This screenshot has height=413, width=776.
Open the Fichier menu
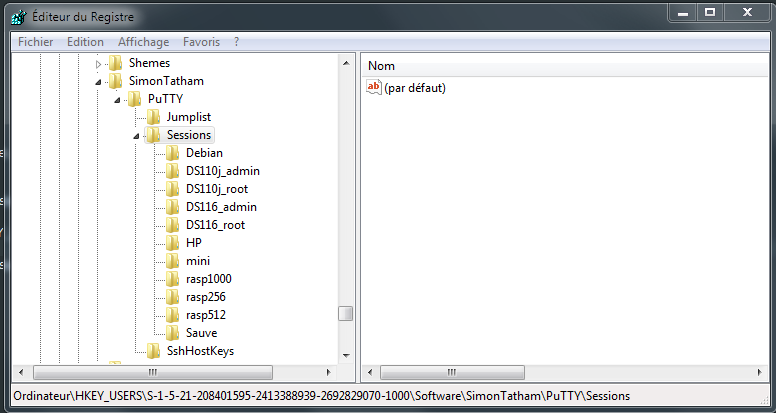coord(36,42)
